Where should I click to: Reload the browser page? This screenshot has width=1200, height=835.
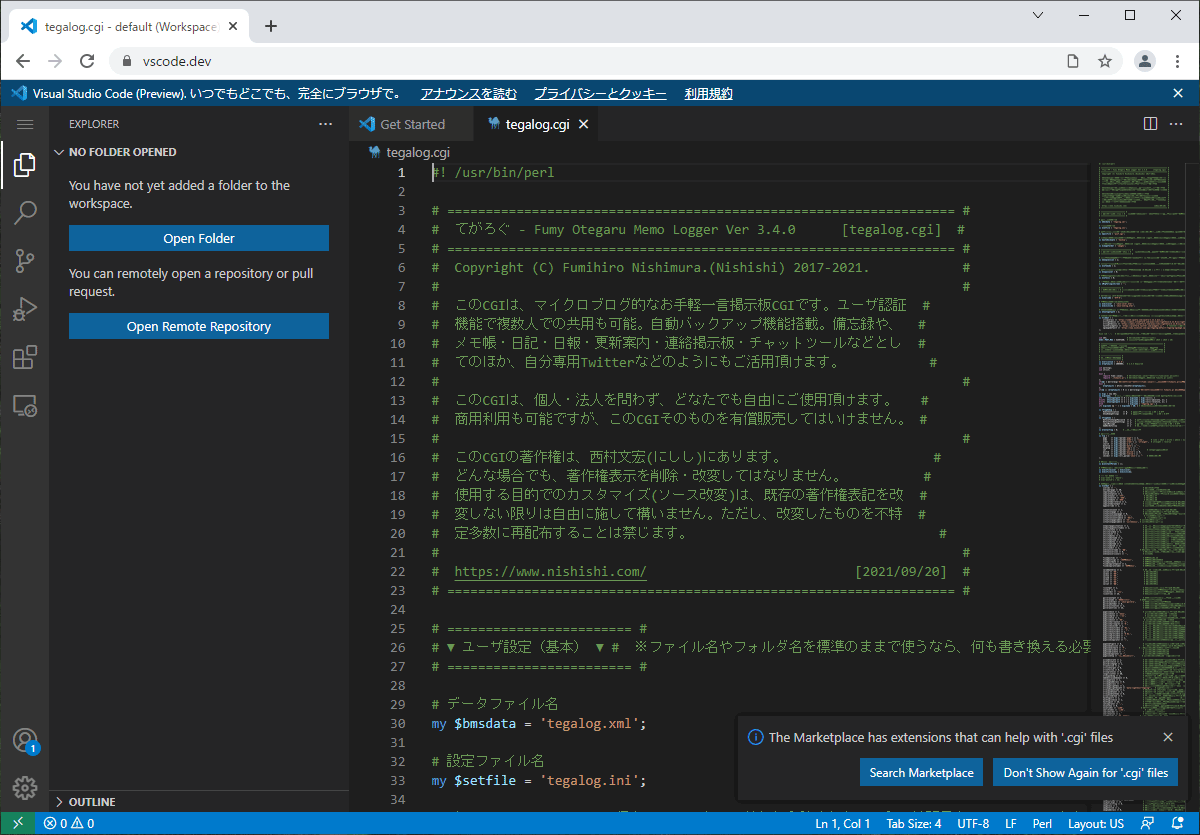88,61
